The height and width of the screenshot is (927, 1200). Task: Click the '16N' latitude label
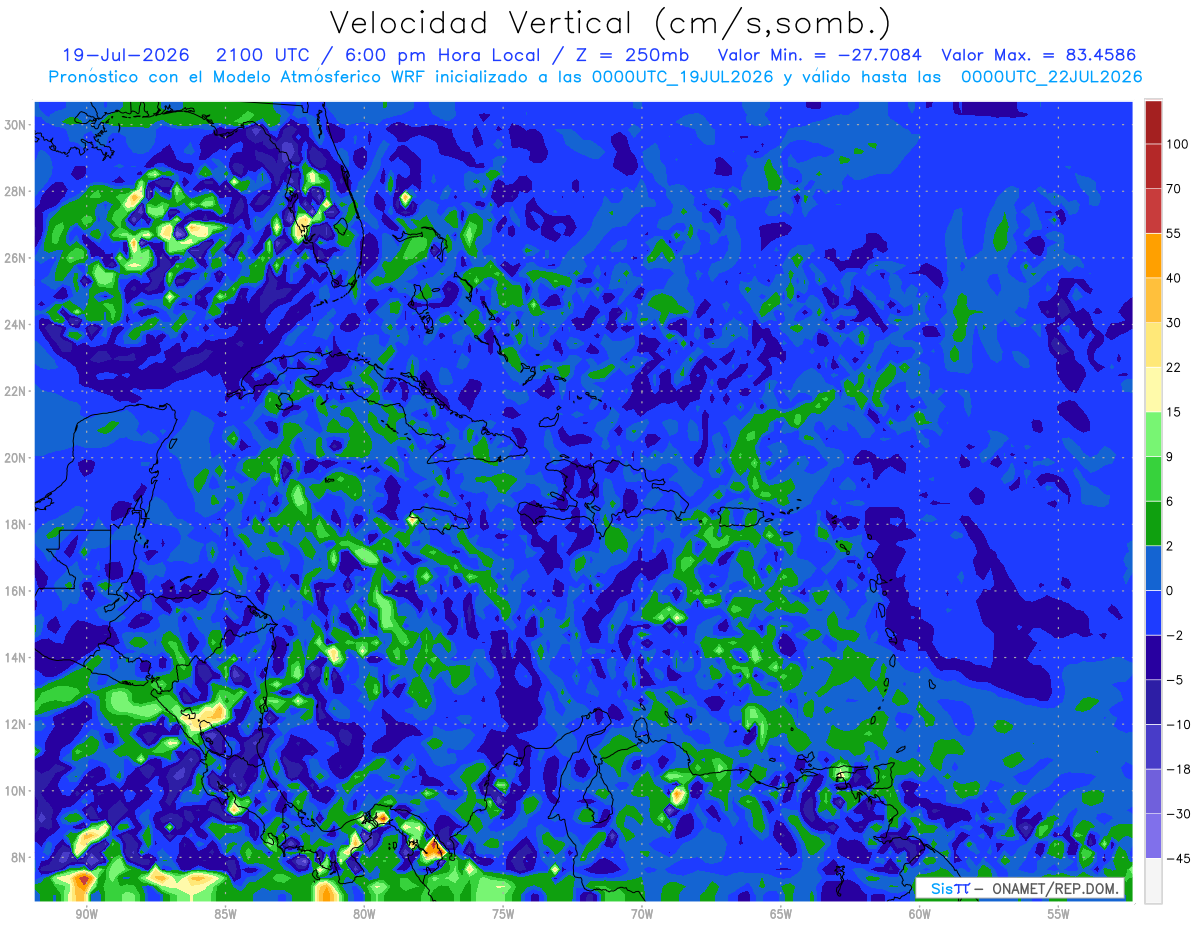pos(17,591)
